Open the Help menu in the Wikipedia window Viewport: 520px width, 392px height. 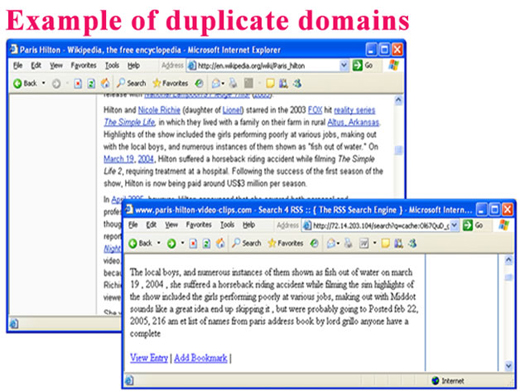[x=133, y=66]
